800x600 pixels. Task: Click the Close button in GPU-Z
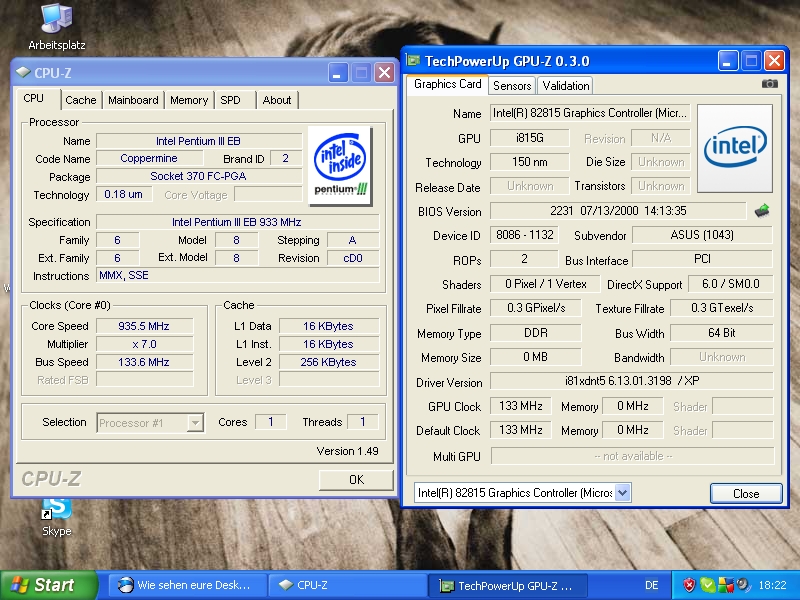[x=746, y=493]
